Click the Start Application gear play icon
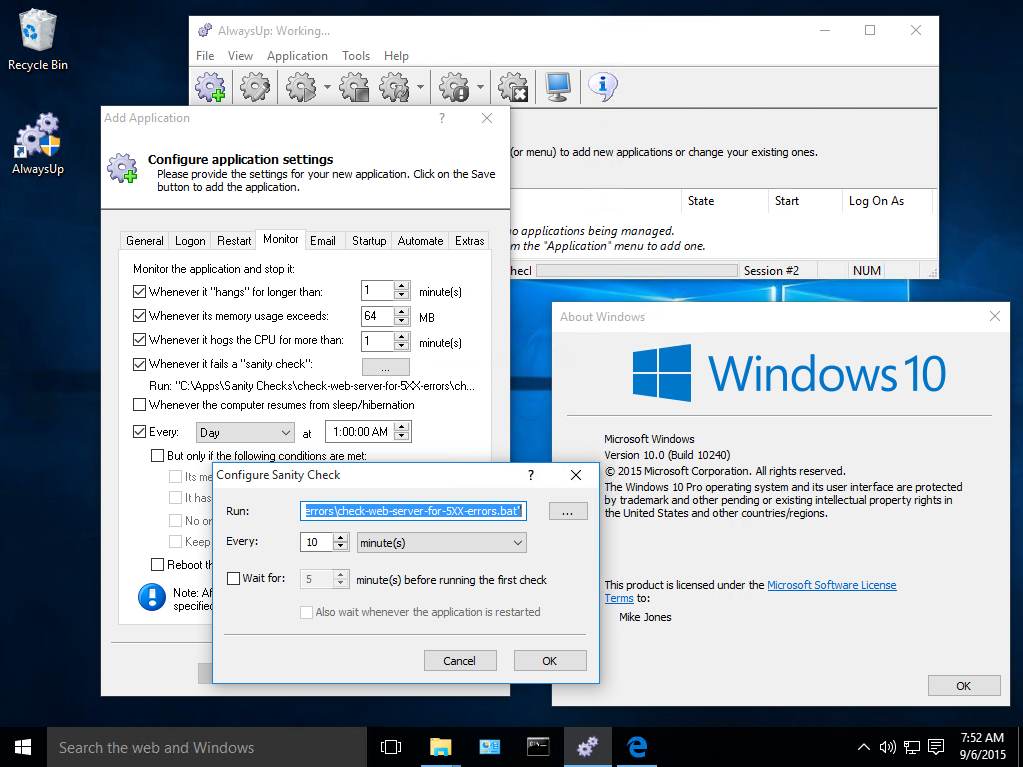Image resolution: width=1023 pixels, height=767 pixels. tap(301, 87)
